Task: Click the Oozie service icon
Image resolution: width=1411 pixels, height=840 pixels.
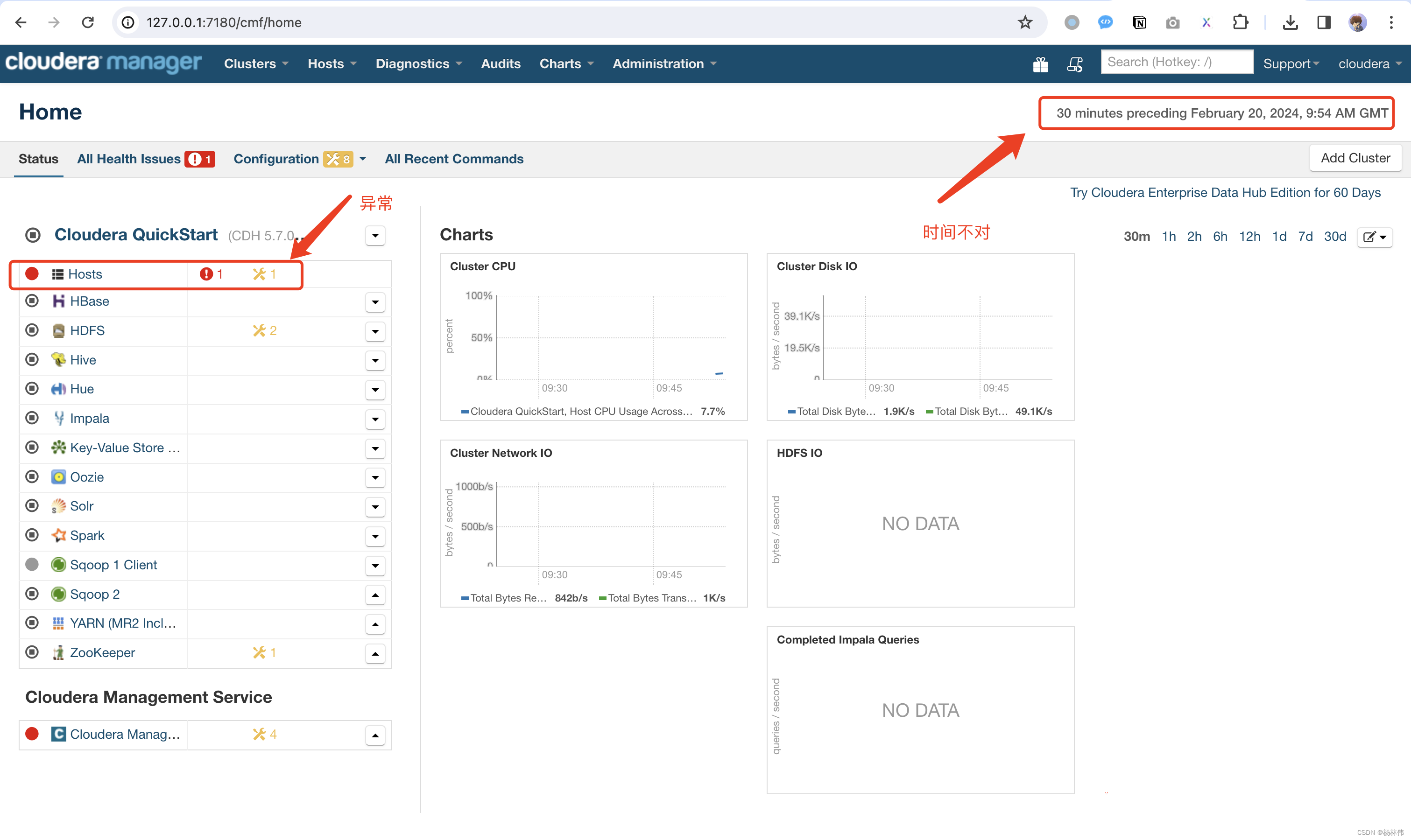Action: click(x=58, y=477)
